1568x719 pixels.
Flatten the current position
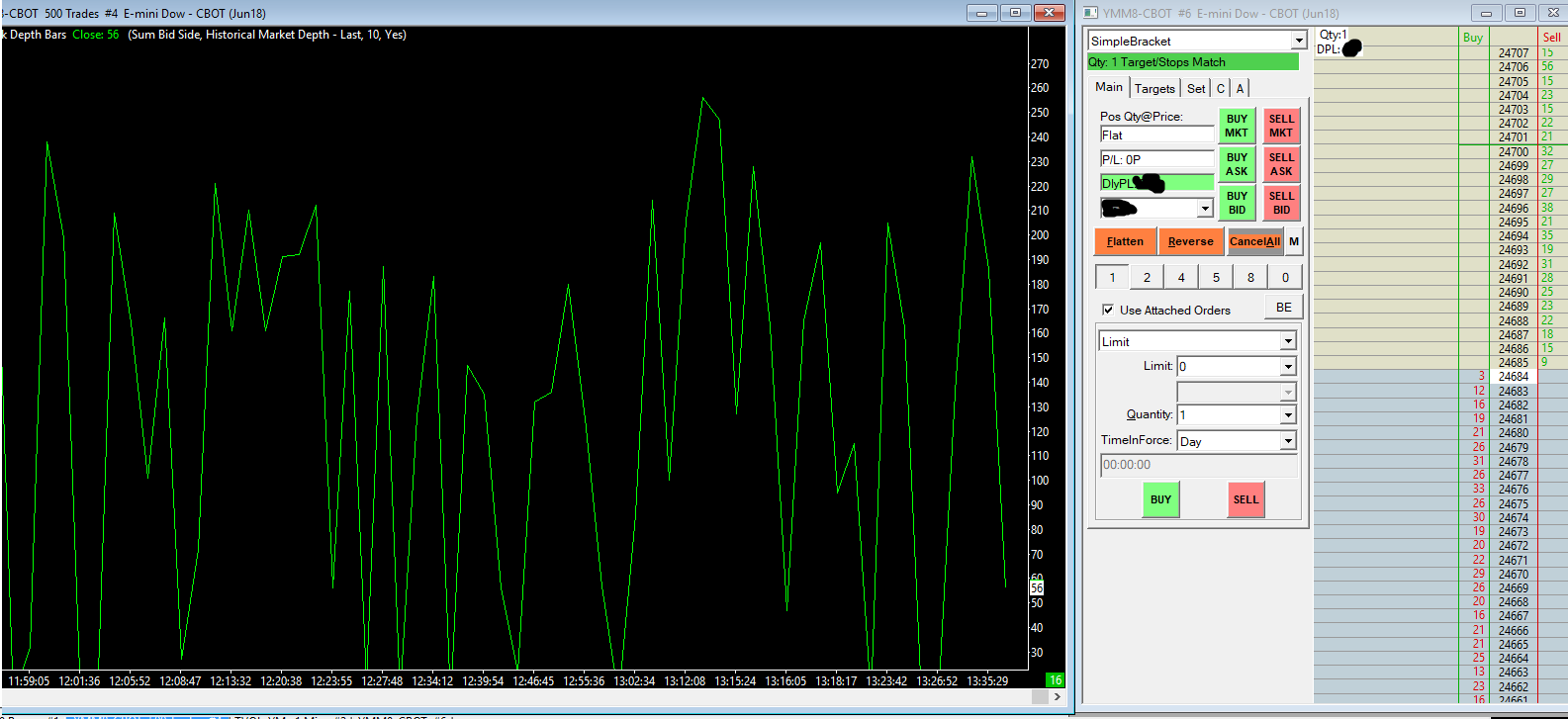[x=1125, y=241]
